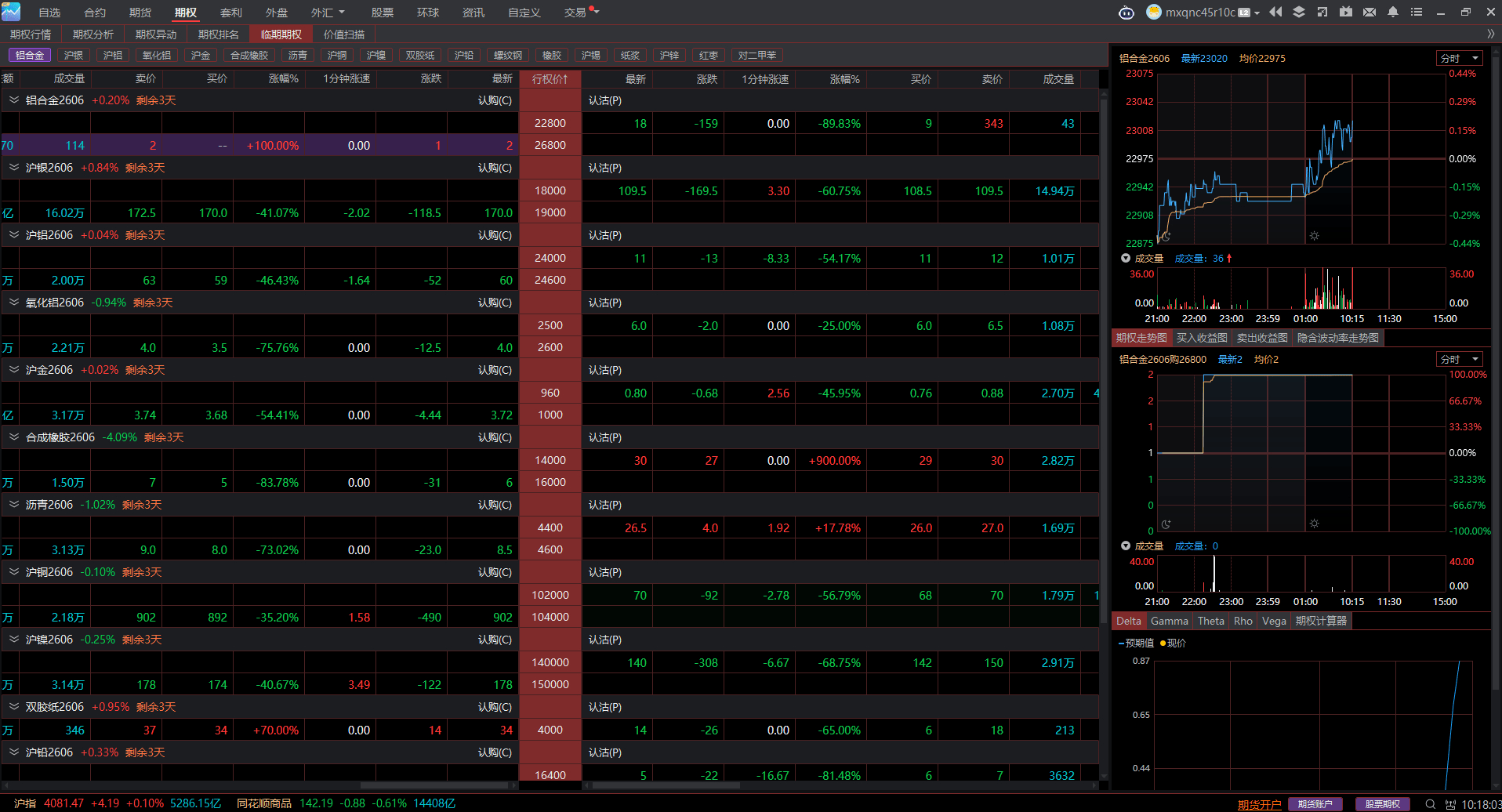Toggle the 沪银 commodity filter

point(74,55)
